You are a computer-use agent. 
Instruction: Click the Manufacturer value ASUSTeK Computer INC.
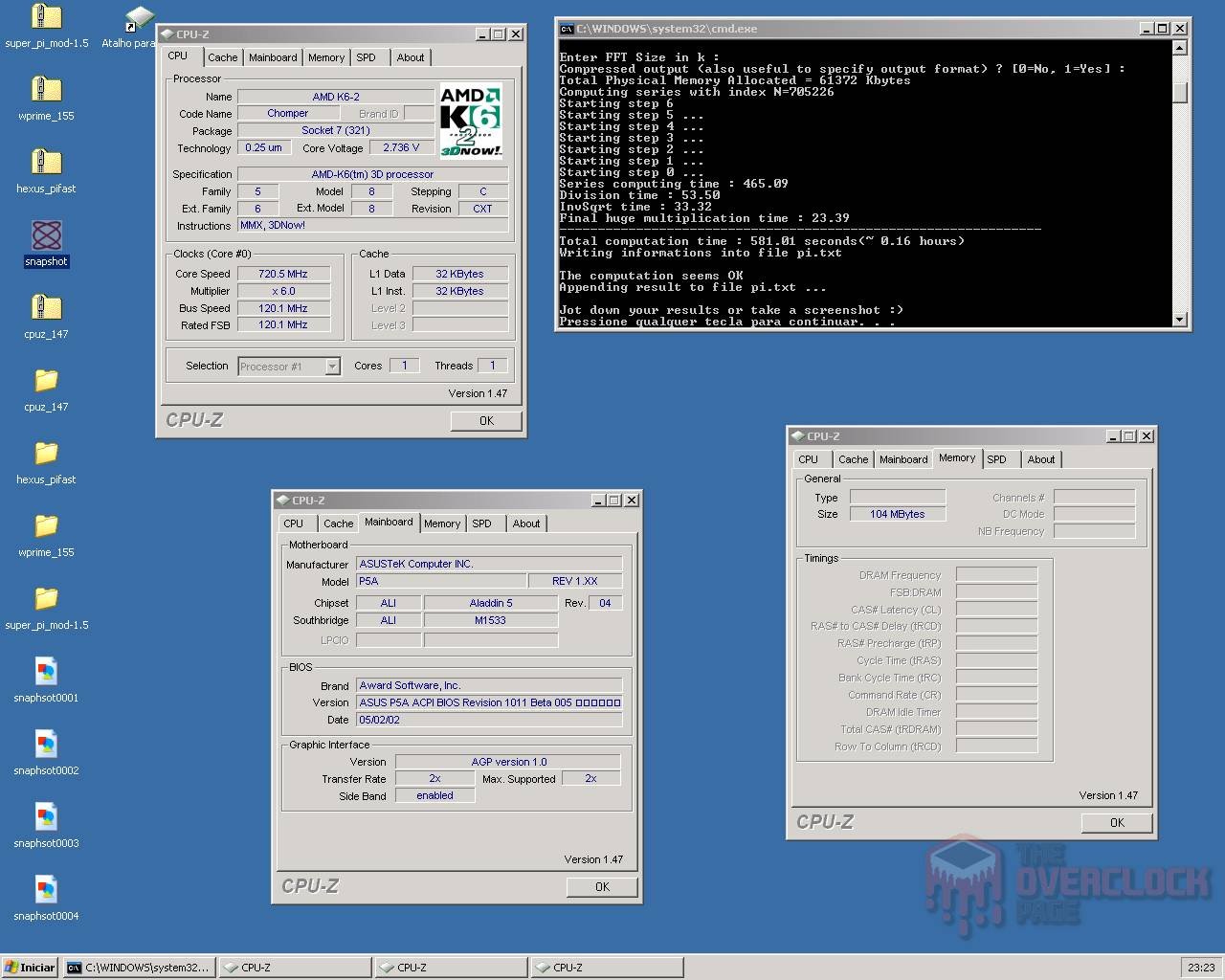(x=489, y=565)
